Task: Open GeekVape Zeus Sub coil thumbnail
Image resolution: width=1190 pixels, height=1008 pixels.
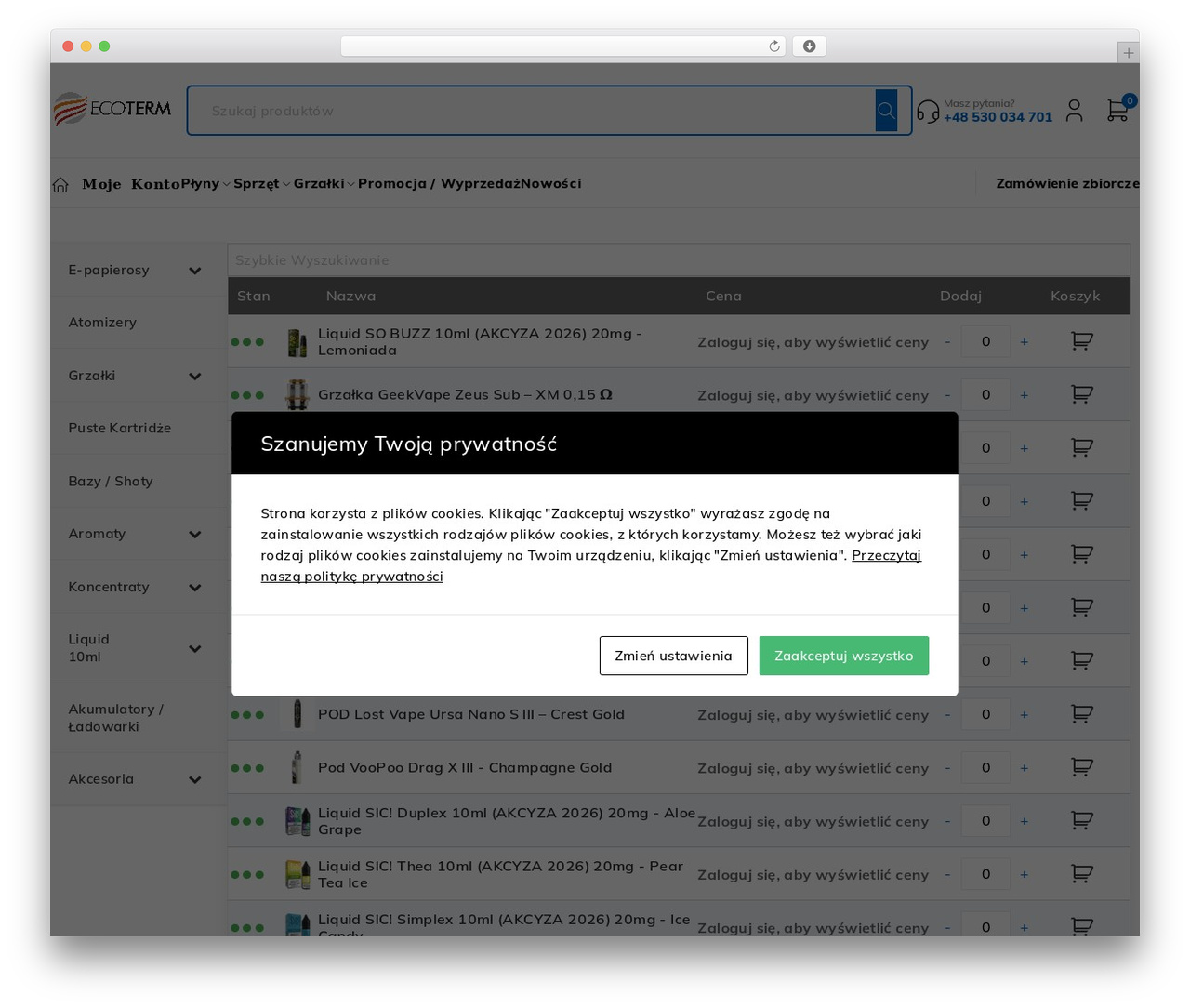Action: pos(297,395)
